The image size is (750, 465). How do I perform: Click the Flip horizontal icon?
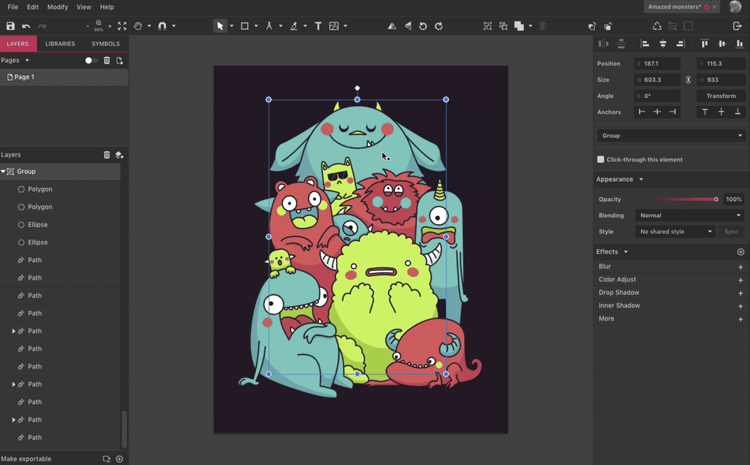(392, 26)
